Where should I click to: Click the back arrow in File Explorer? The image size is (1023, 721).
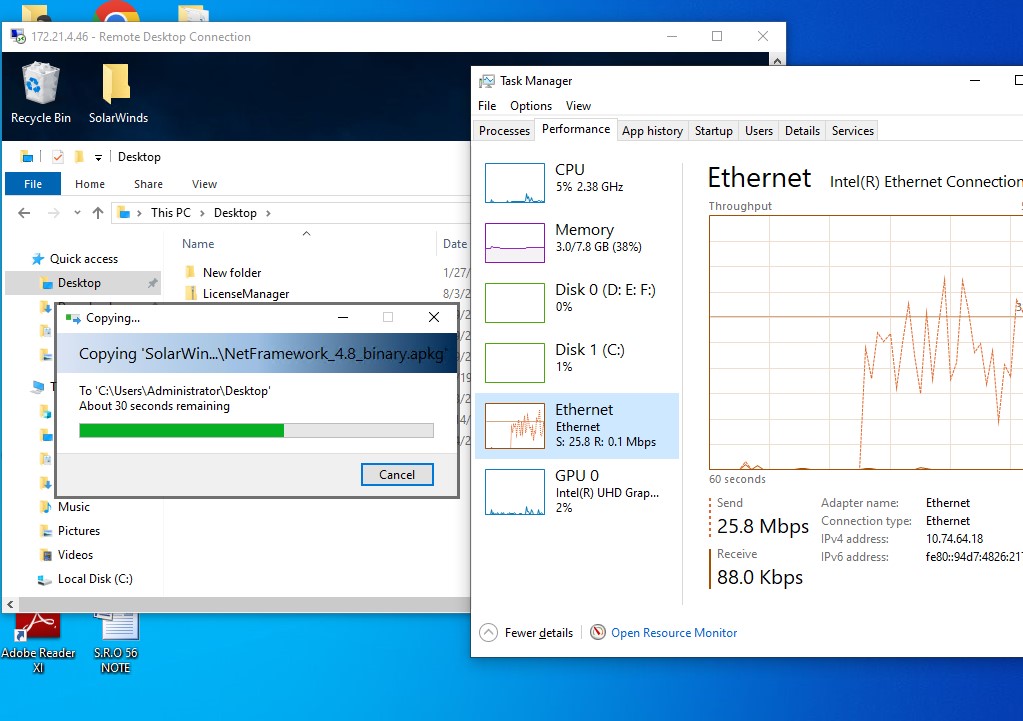click(24, 213)
